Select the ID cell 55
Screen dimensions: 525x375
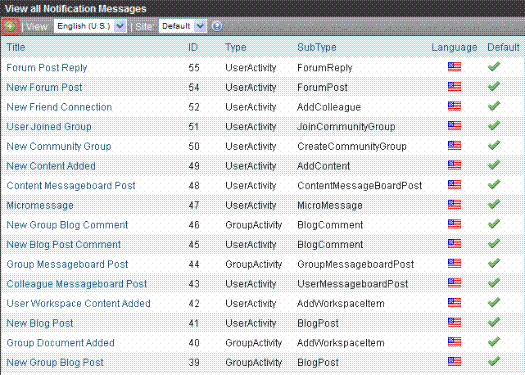[194, 68]
